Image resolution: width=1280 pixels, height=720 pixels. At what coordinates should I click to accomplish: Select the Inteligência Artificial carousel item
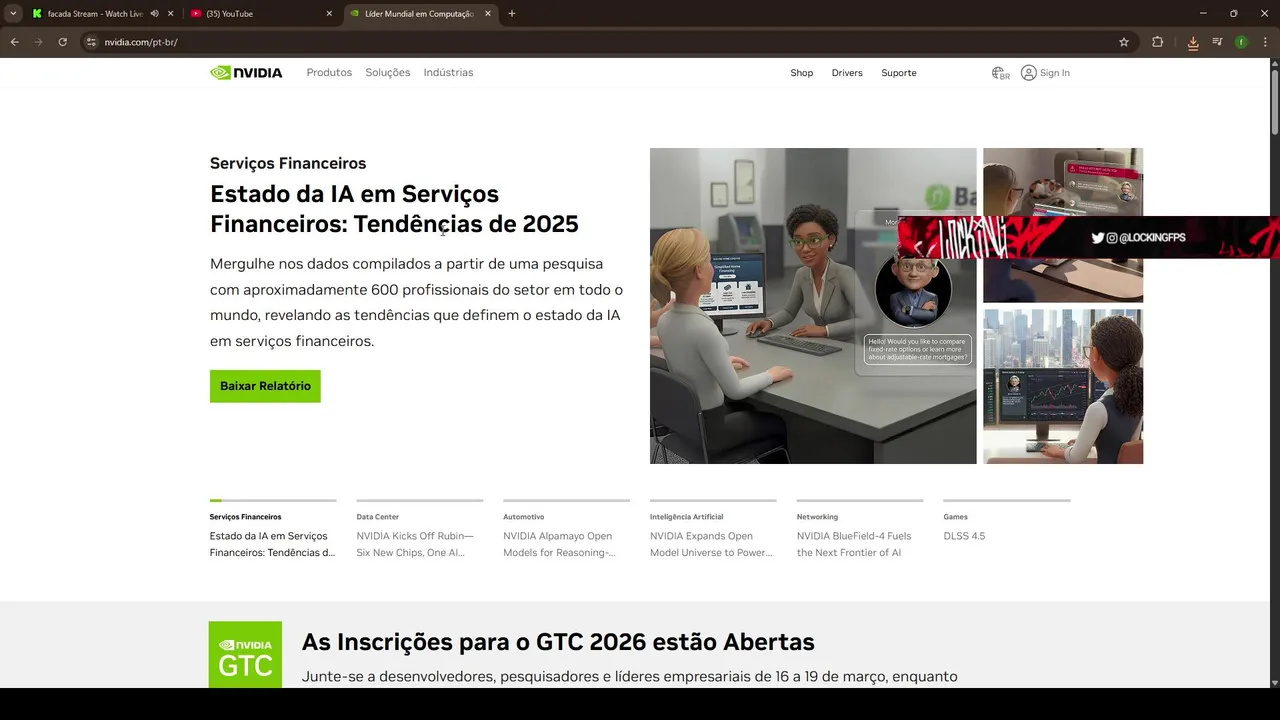(713, 530)
